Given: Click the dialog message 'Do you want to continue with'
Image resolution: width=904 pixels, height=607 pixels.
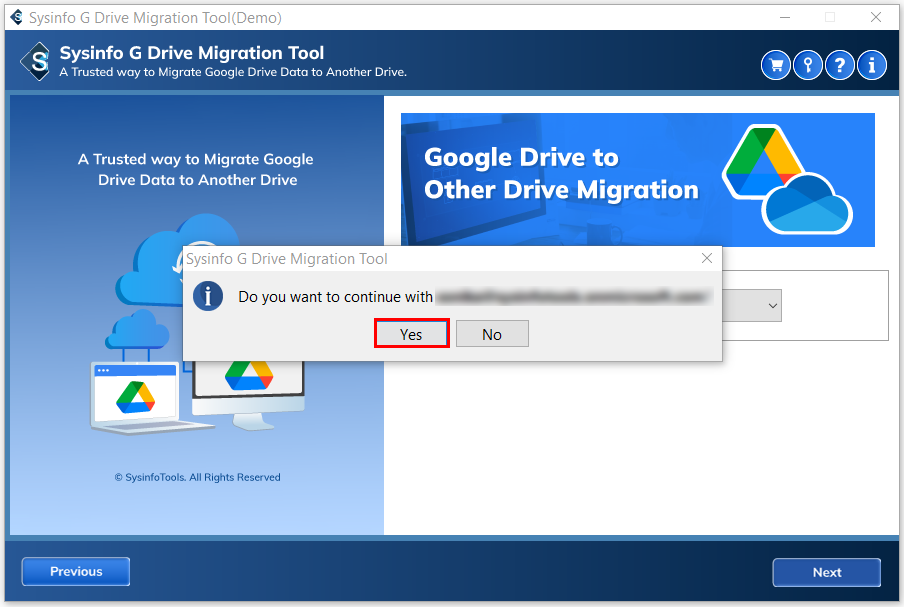Looking at the screenshot, I should [x=336, y=297].
